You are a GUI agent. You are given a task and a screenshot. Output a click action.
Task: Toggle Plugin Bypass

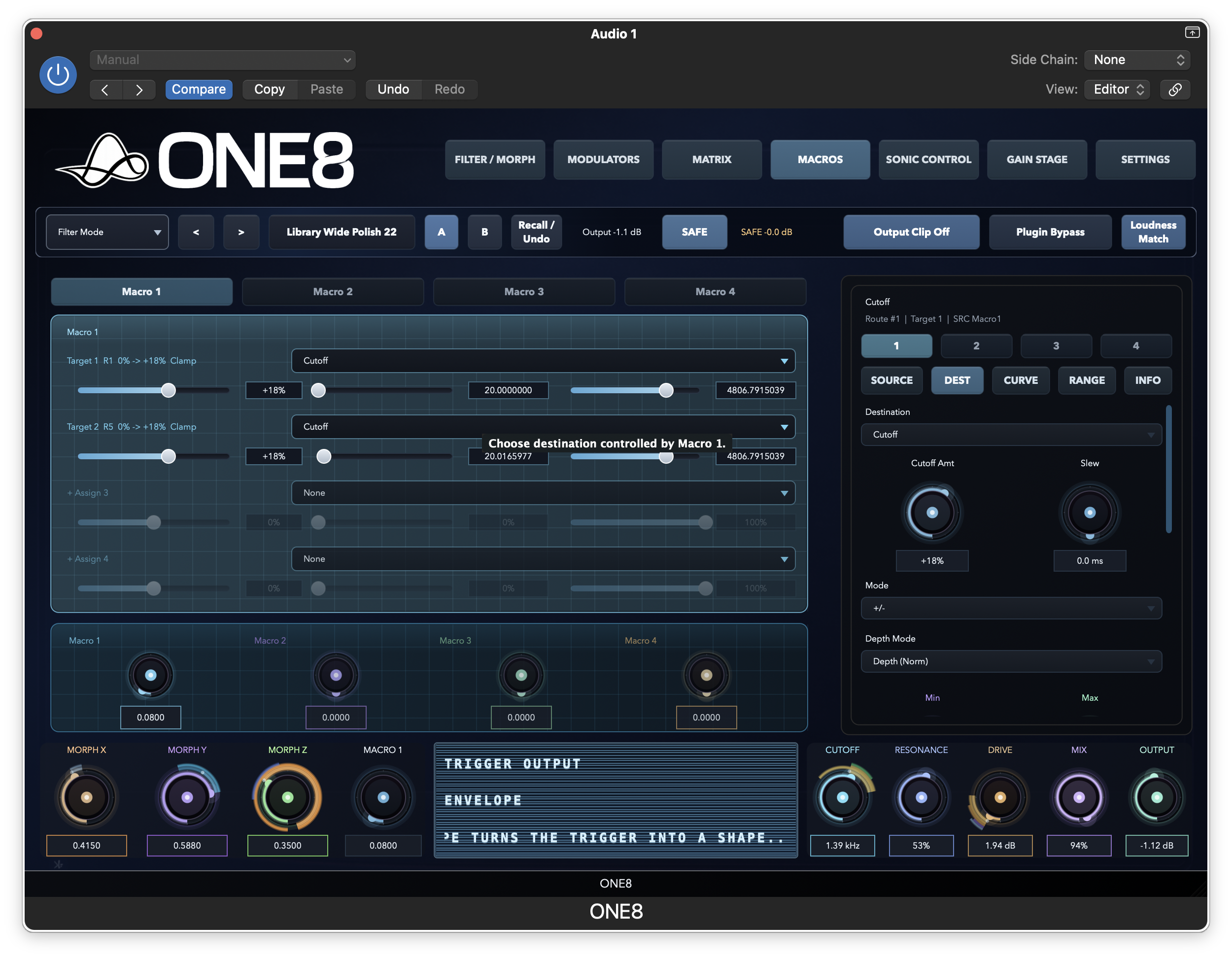1050,232
